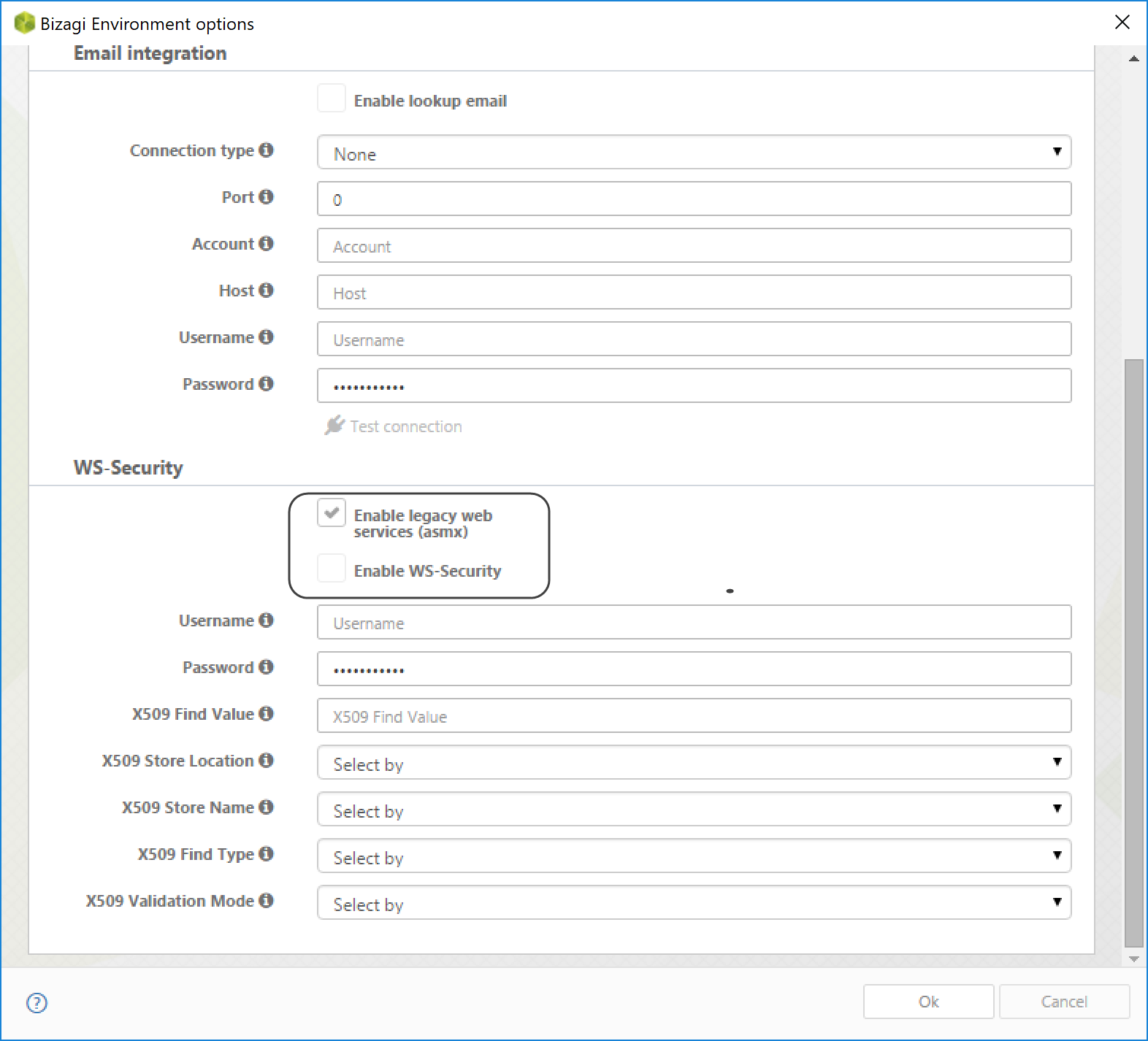
Task: Open X509 Store Name dropdown
Action: coord(694,809)
